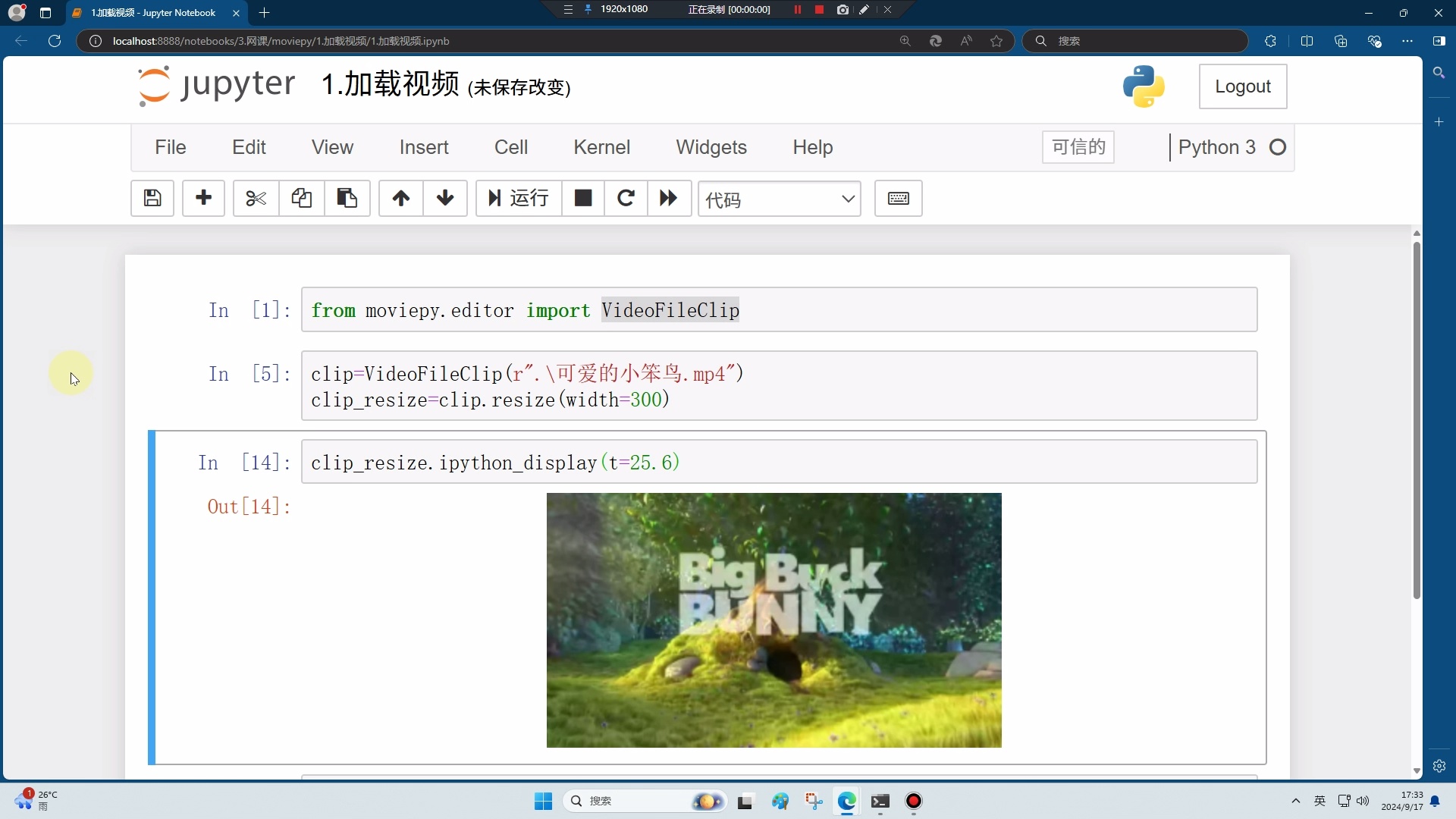Click the Big Buck Bunny video output

[x=773, y=620]
